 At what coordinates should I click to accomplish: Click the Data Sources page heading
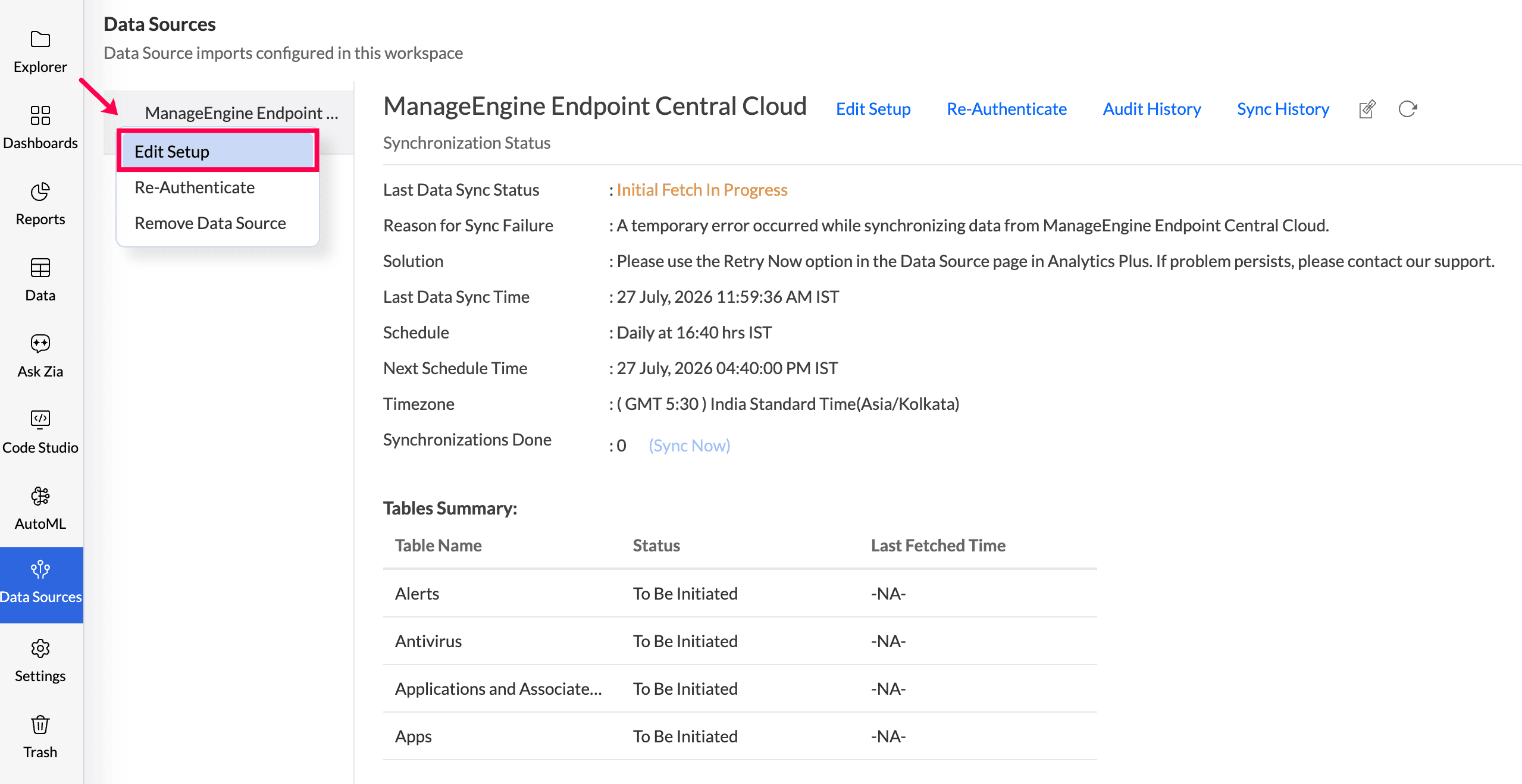pyautogui.click(x=159, y=24)
